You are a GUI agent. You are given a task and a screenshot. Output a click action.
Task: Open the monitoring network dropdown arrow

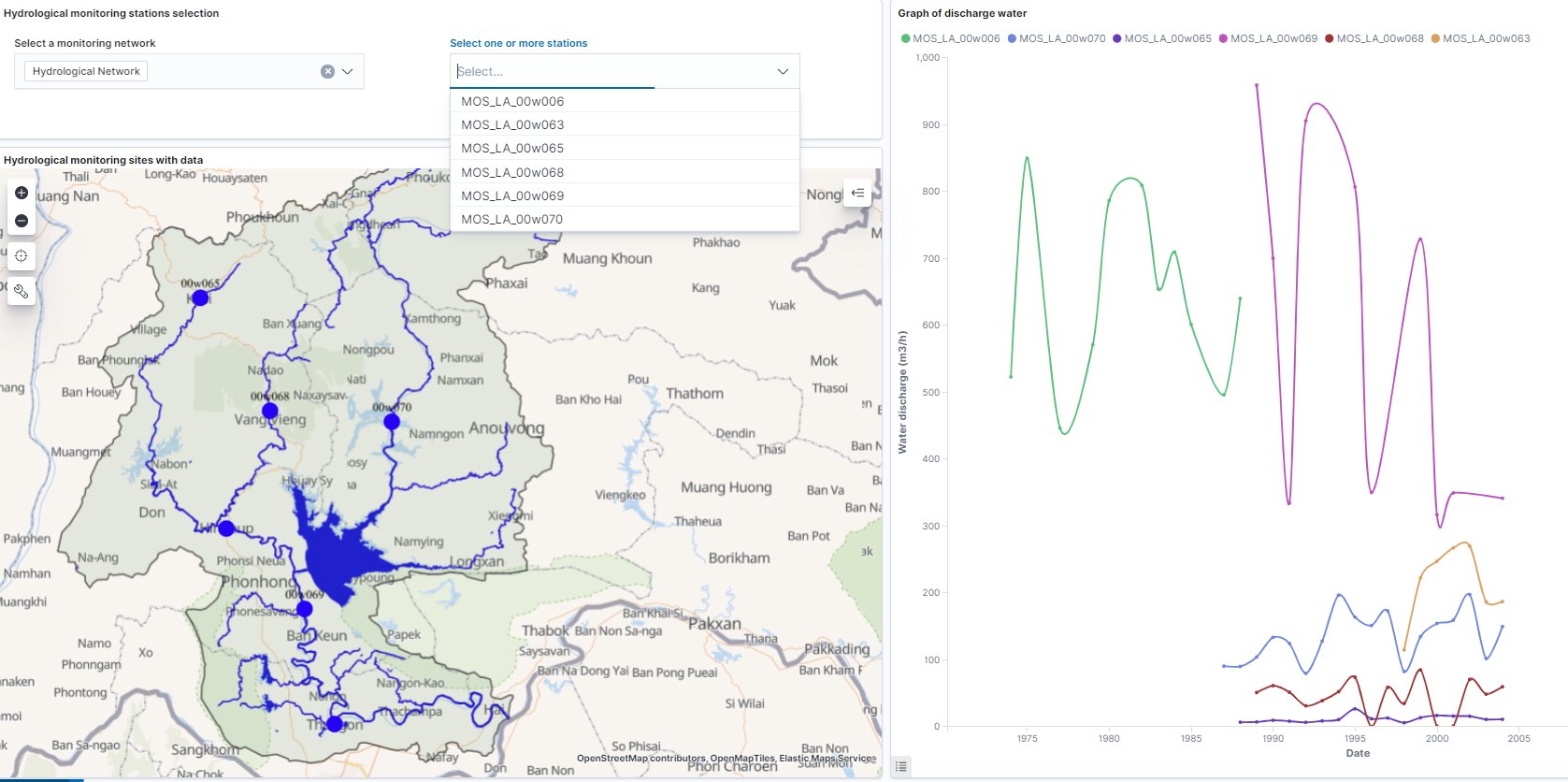[348, 71]
